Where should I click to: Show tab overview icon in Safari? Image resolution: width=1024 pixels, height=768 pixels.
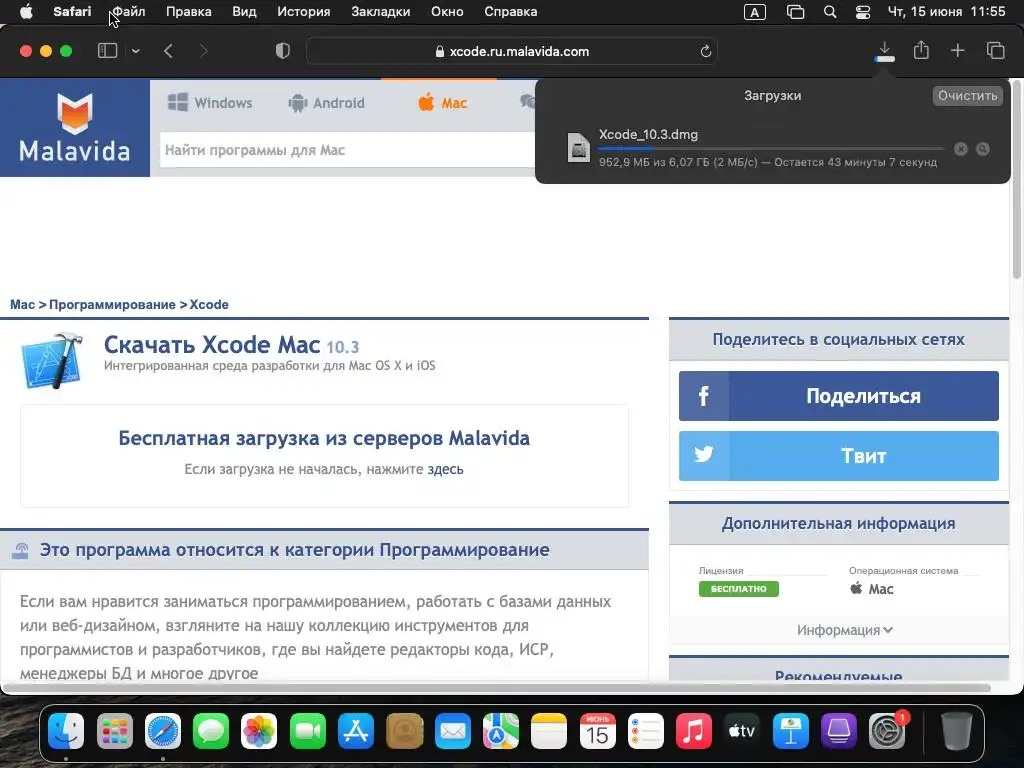click(x=995, y=51)
